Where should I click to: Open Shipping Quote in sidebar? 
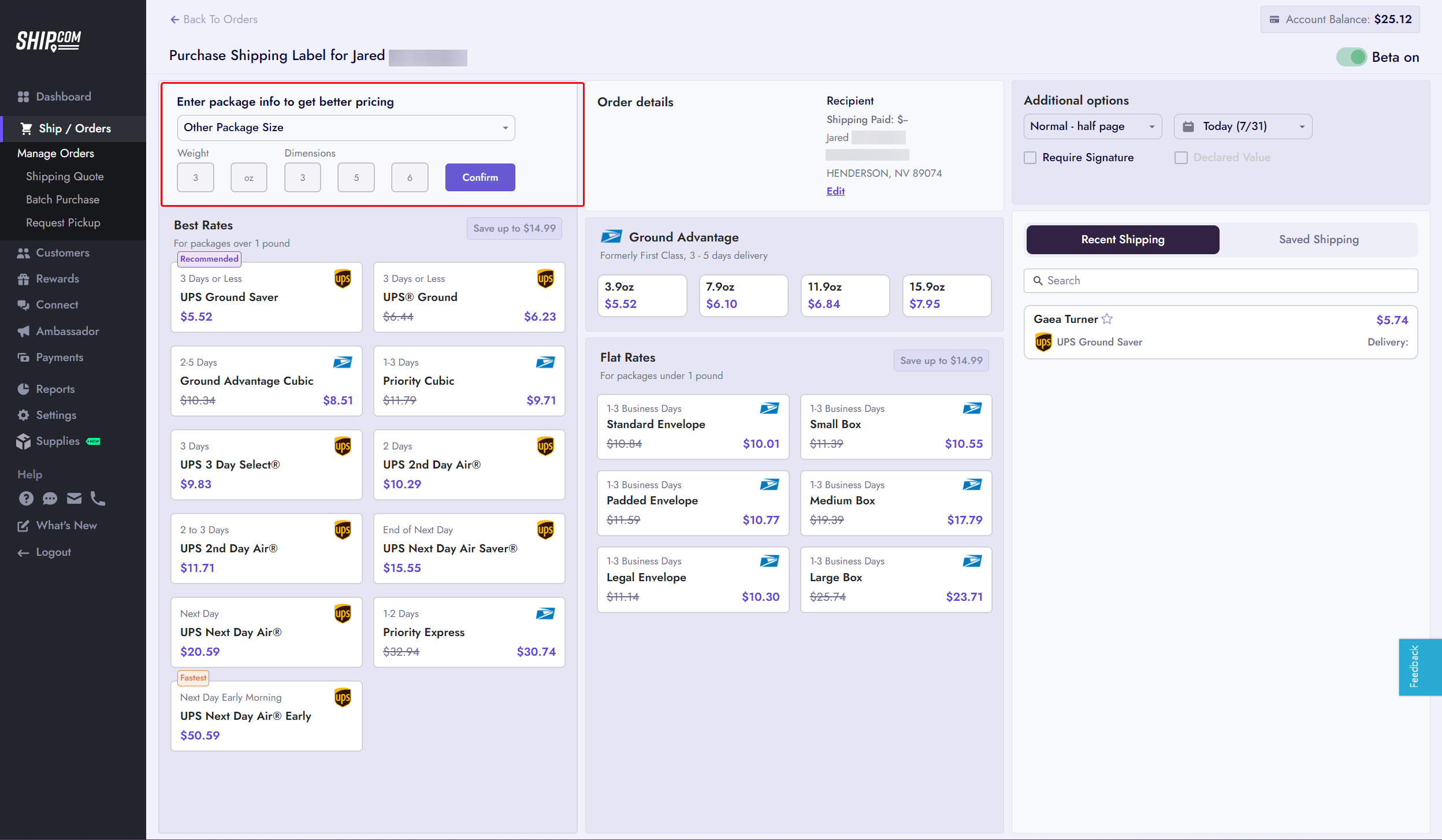point(65,176)
